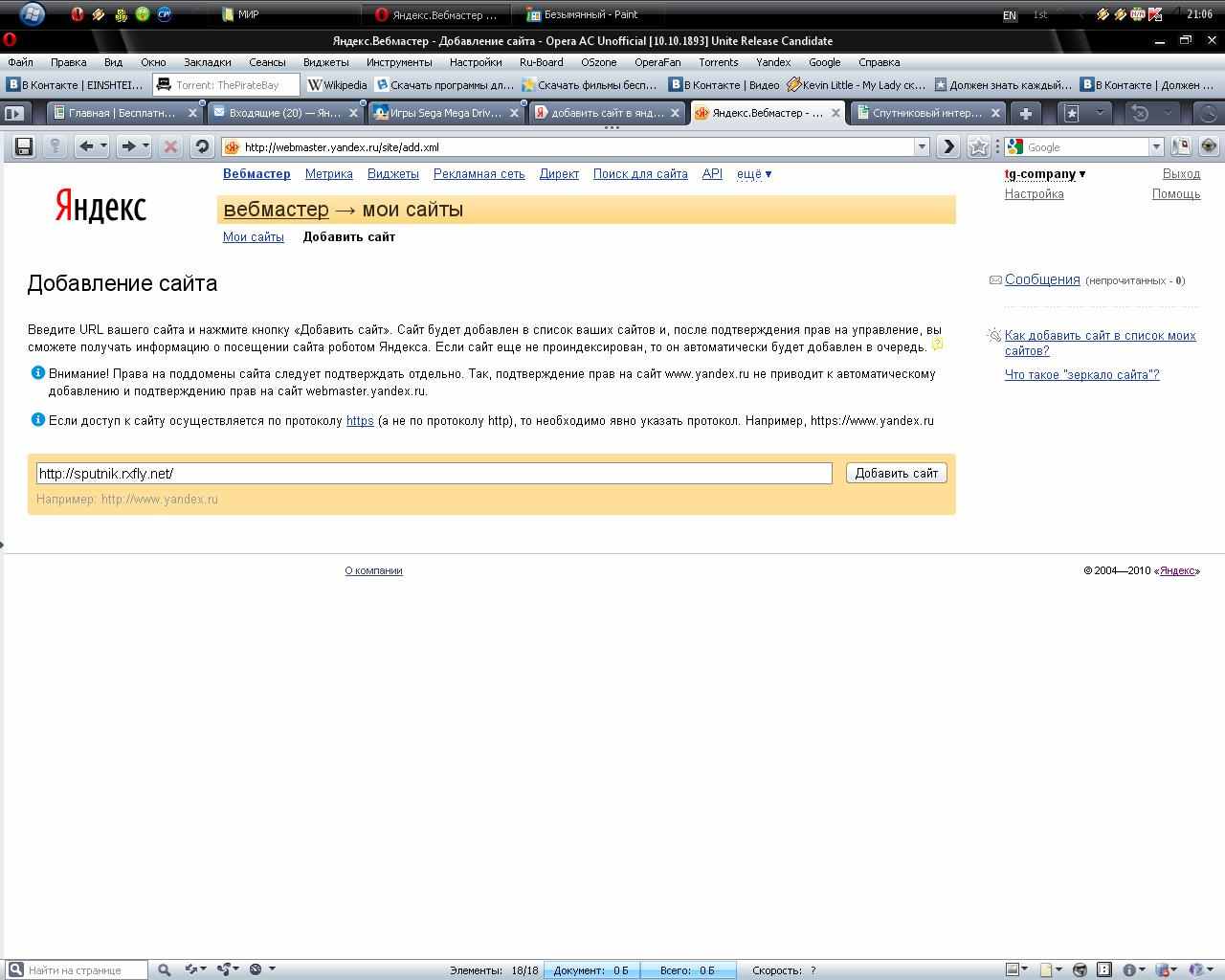Expand the Back button history dropdown
This screenshot has height=980, width=1225.
(x=103, y=146)
